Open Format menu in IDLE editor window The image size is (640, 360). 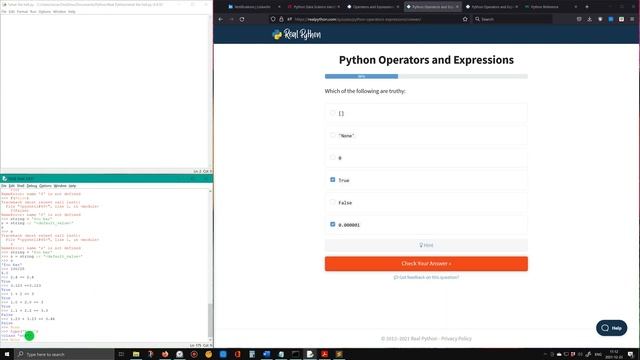pos(22,12)
